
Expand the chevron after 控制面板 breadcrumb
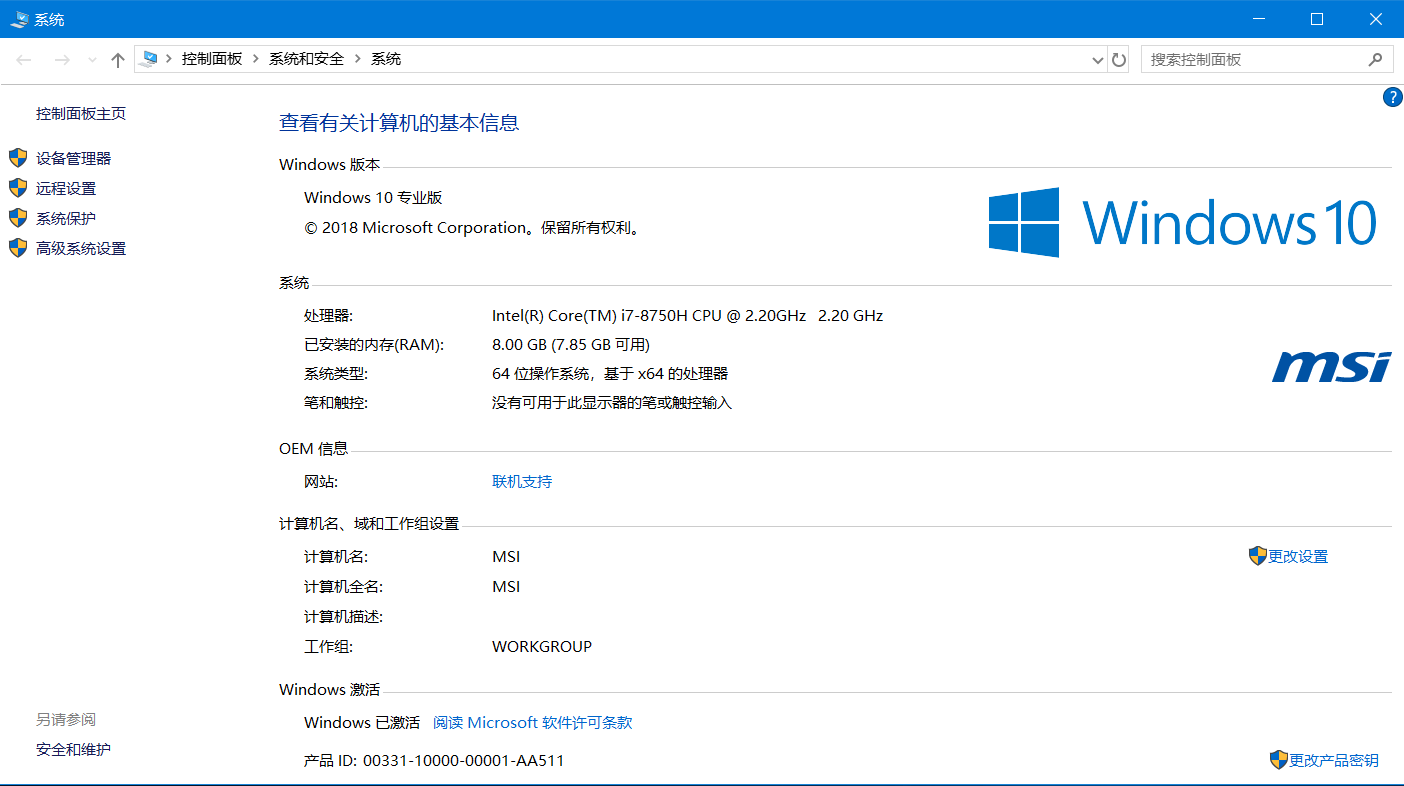pyautogui.click(x=256, y=59)
